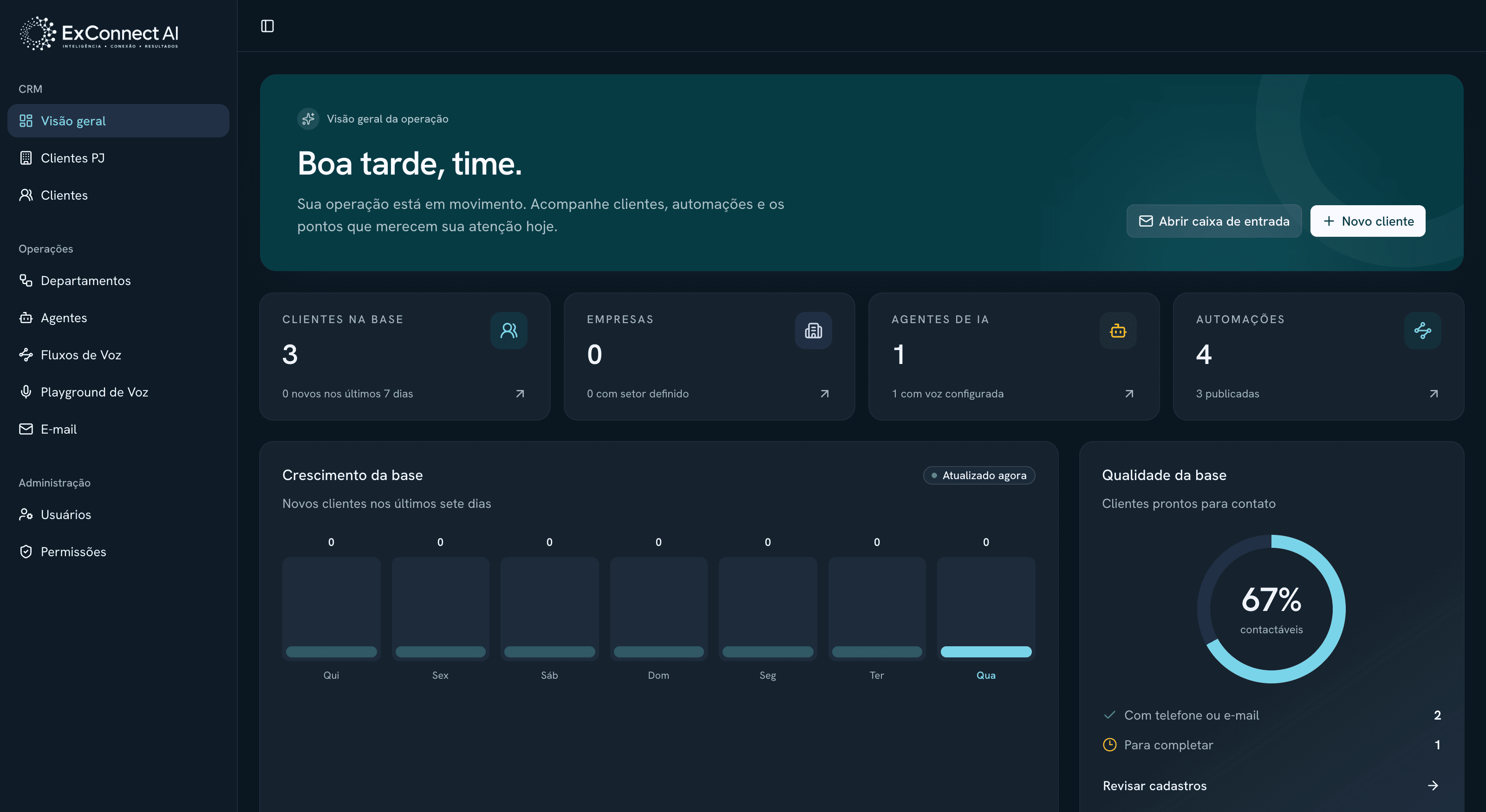Click the 67% contactáveis donut chart
Screen dimensions: 1486x812
click(x=1271, y=609)
